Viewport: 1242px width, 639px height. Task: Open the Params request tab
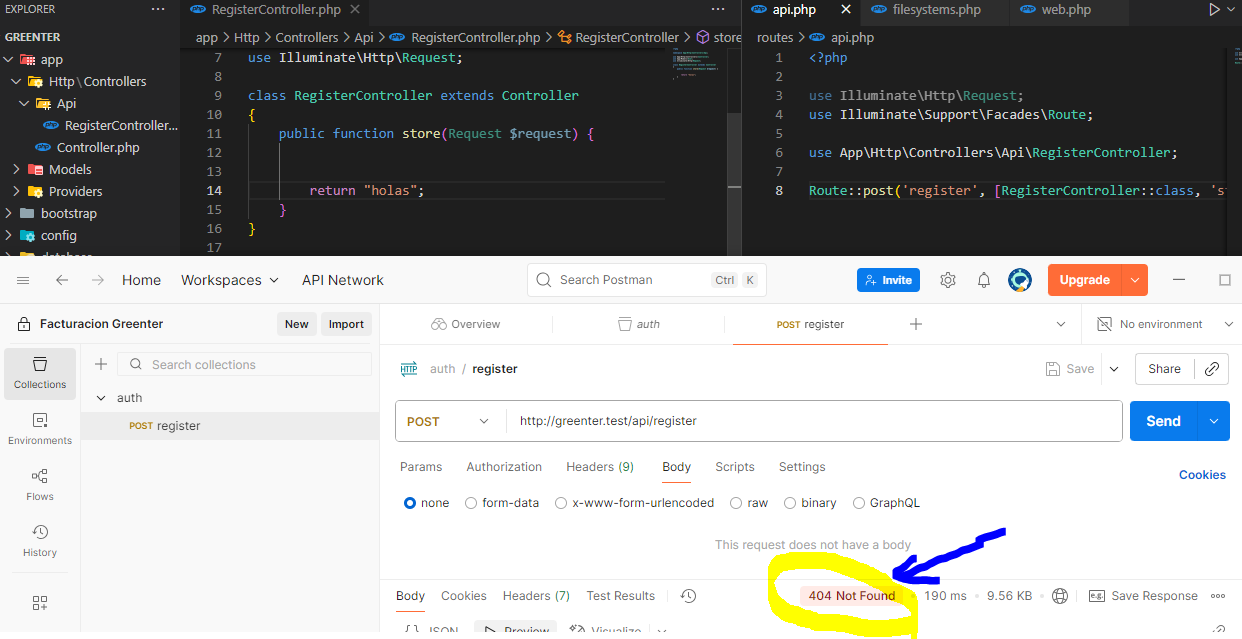point(421,467)
